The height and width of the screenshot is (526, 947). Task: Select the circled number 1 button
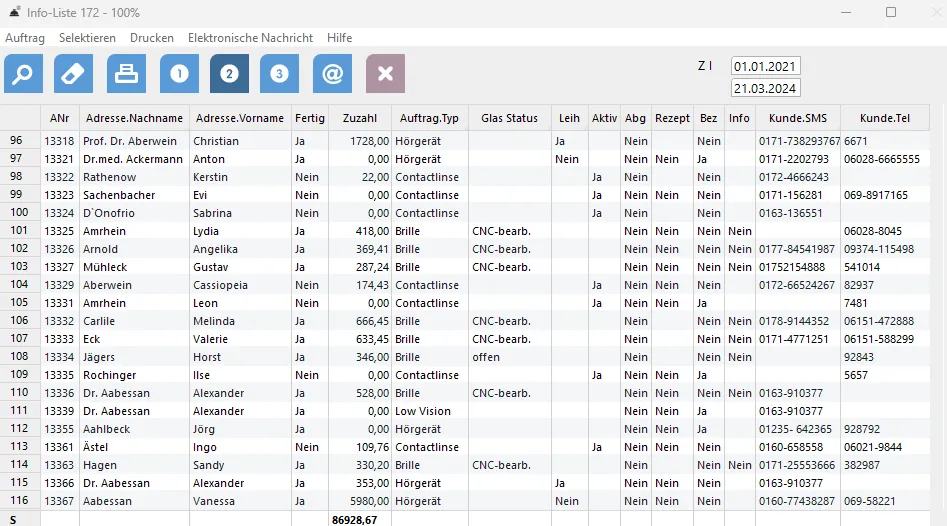[x=180, y=74]
